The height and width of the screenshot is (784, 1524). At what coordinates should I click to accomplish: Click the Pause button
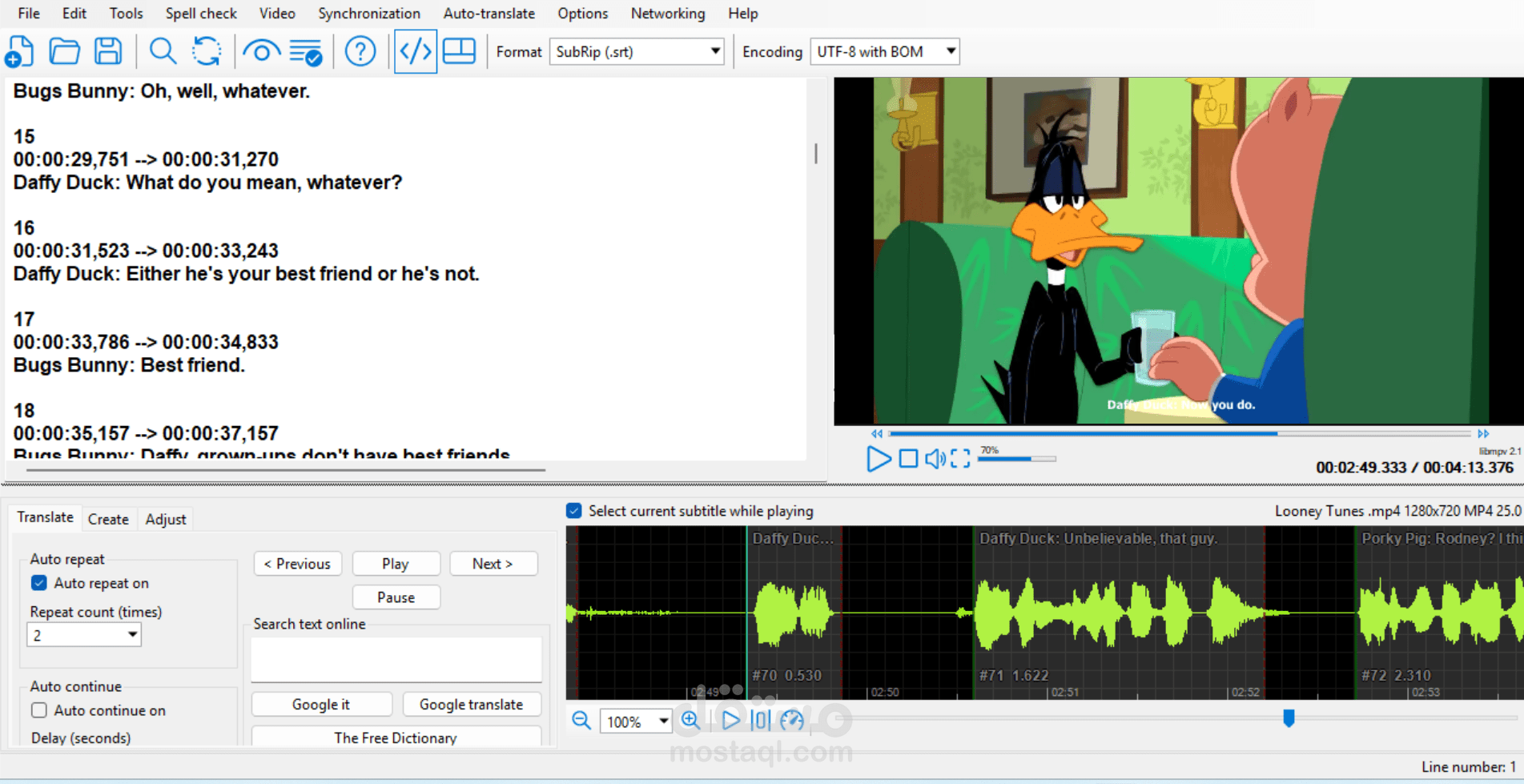(396, 597)
